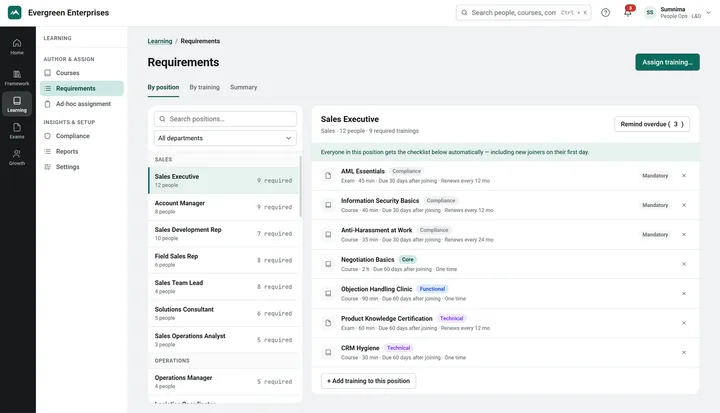Click the SS user avatar

point(650,13)
